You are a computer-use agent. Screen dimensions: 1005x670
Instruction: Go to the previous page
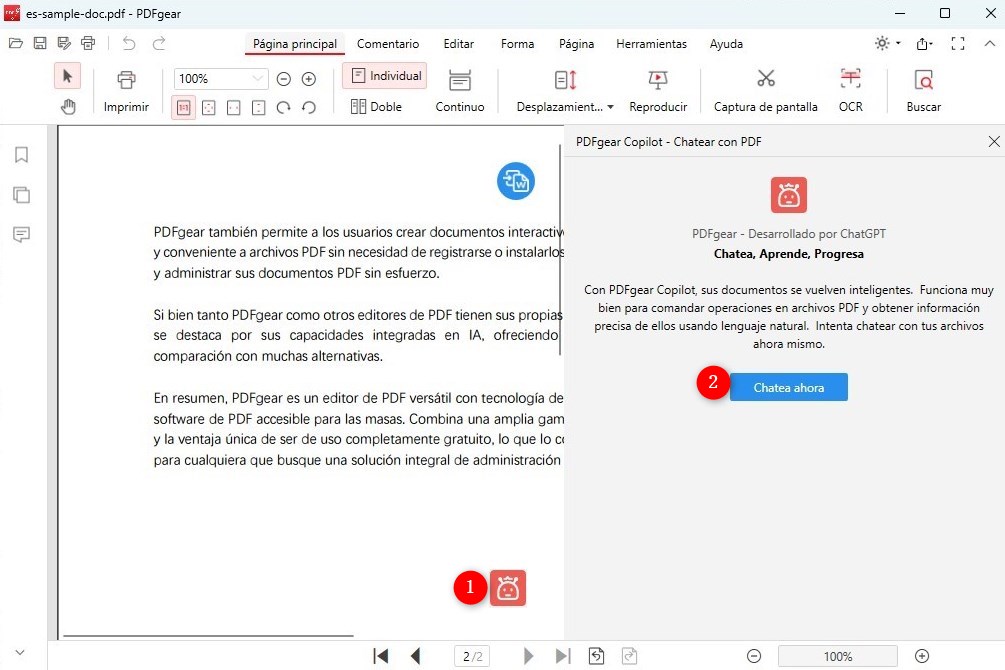point(415,656)
